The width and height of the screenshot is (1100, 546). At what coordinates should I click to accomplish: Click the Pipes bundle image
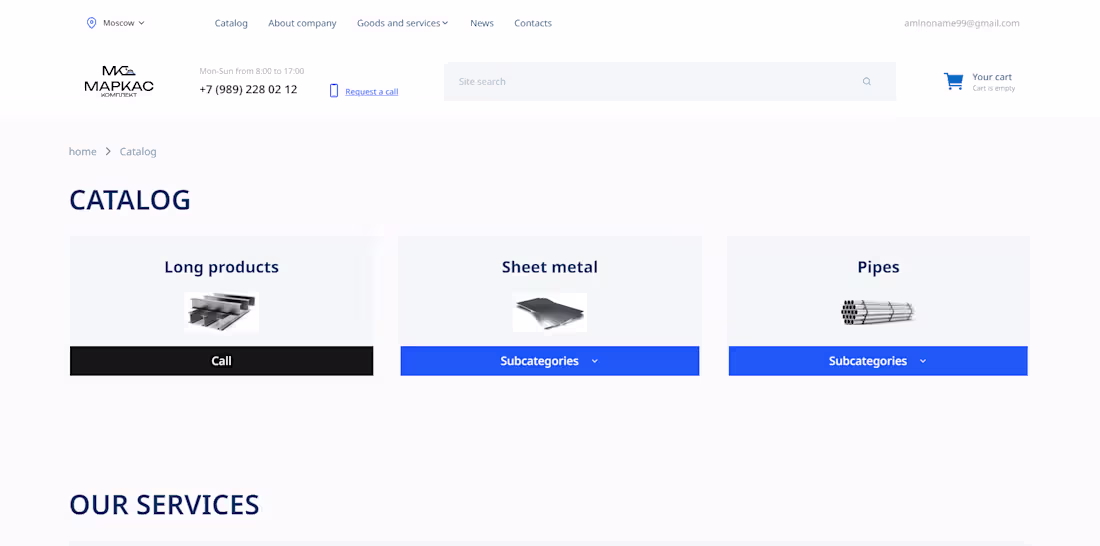point(878,312)
